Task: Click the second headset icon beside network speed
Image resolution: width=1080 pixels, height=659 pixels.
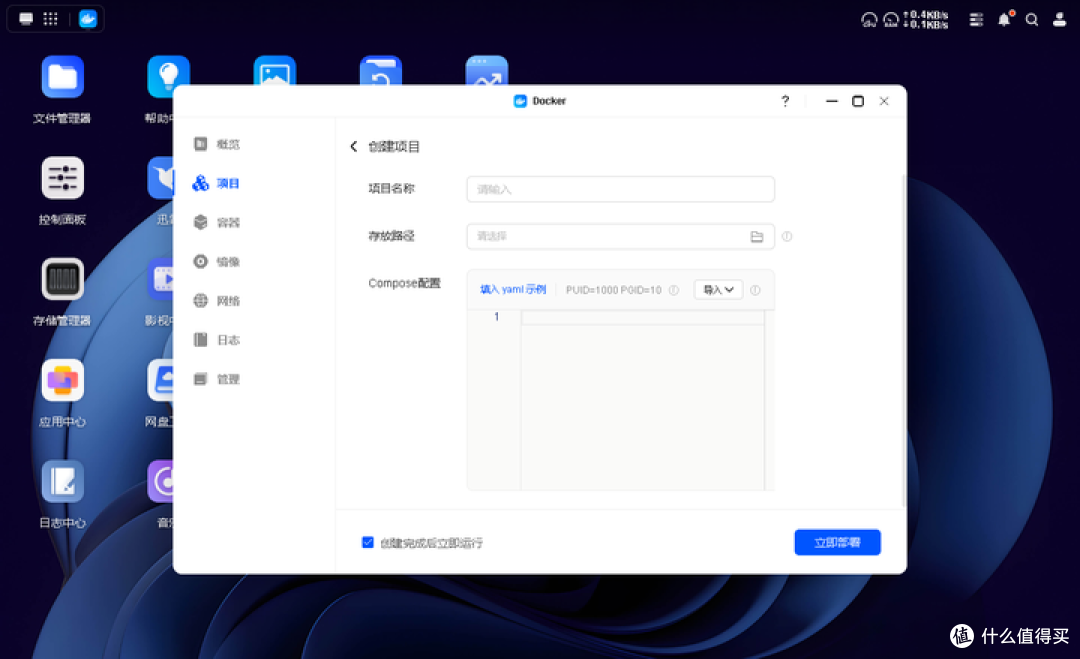Action: (891, 19)
